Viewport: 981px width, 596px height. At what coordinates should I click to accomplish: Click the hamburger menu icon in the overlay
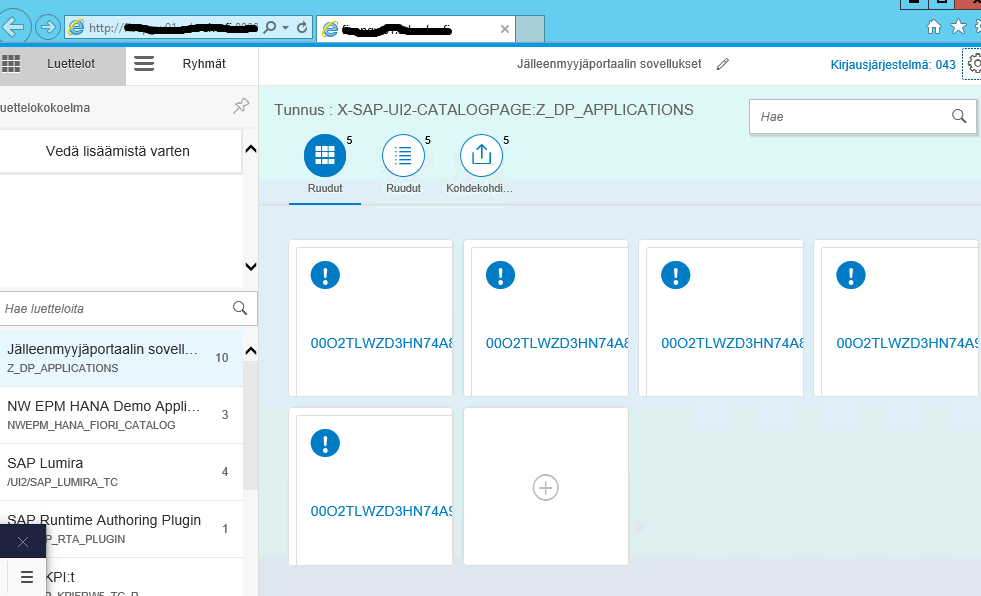click(x=26, y=577)
